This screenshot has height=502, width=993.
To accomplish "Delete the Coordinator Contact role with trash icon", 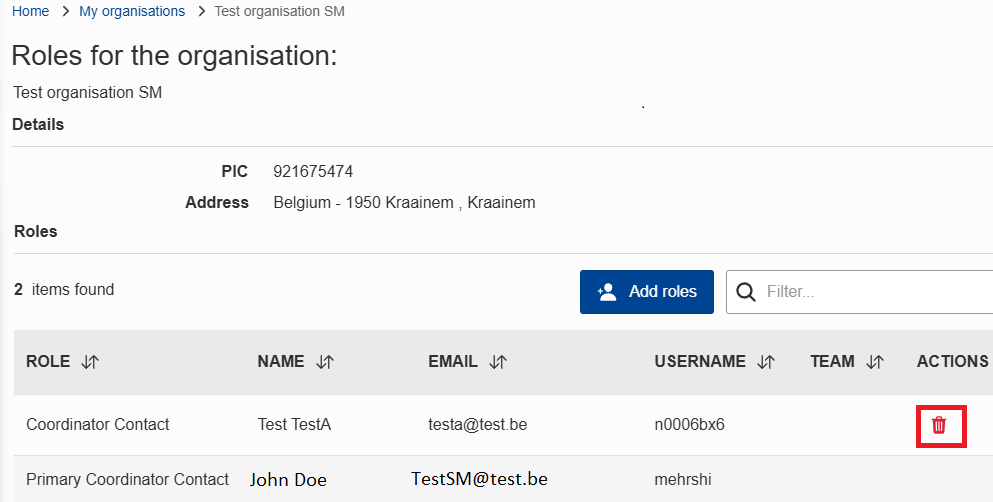I will (x=938, y=425).
